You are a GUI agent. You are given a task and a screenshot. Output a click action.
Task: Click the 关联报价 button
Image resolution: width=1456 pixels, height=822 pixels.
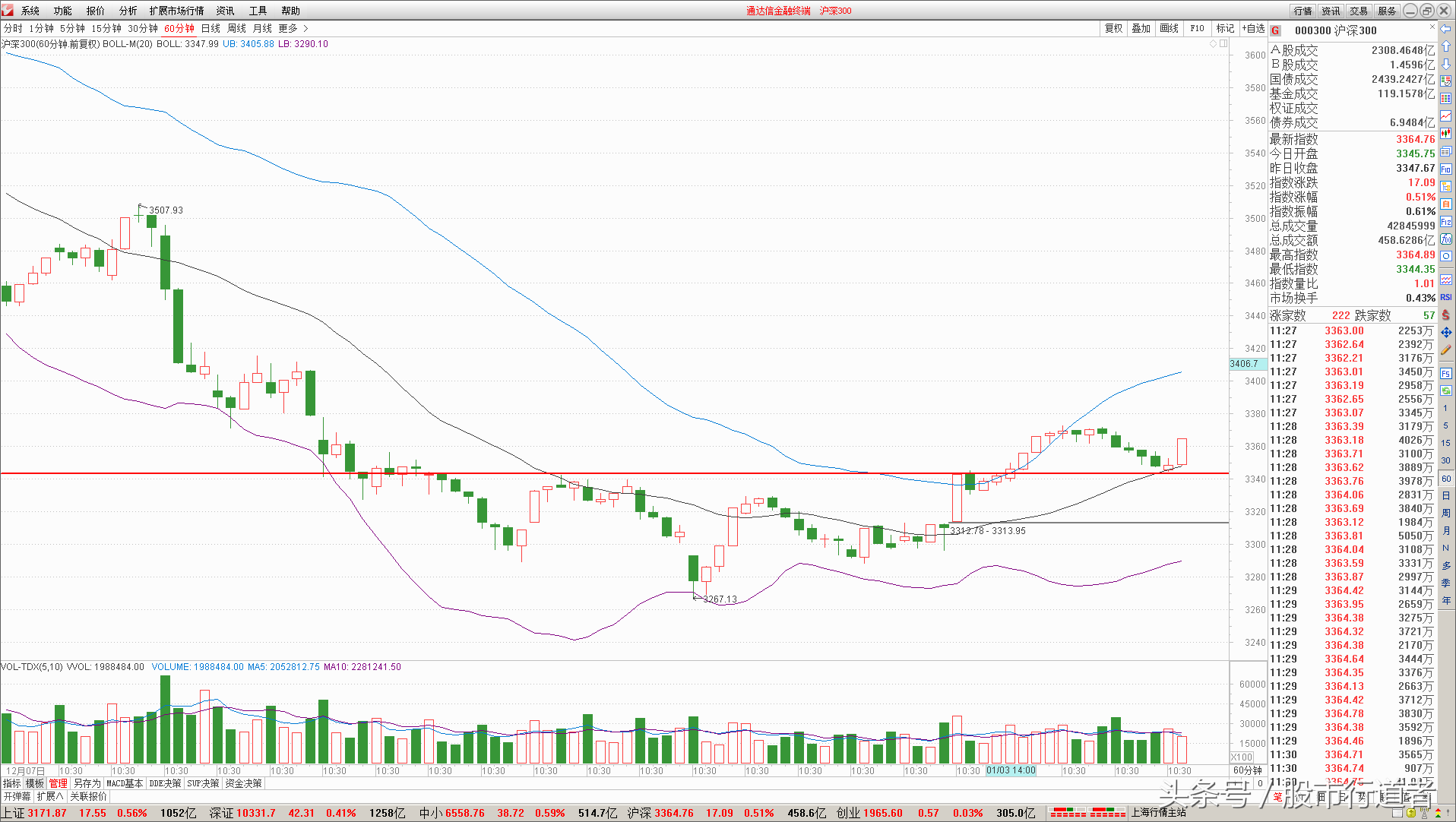tap(88, 796)
